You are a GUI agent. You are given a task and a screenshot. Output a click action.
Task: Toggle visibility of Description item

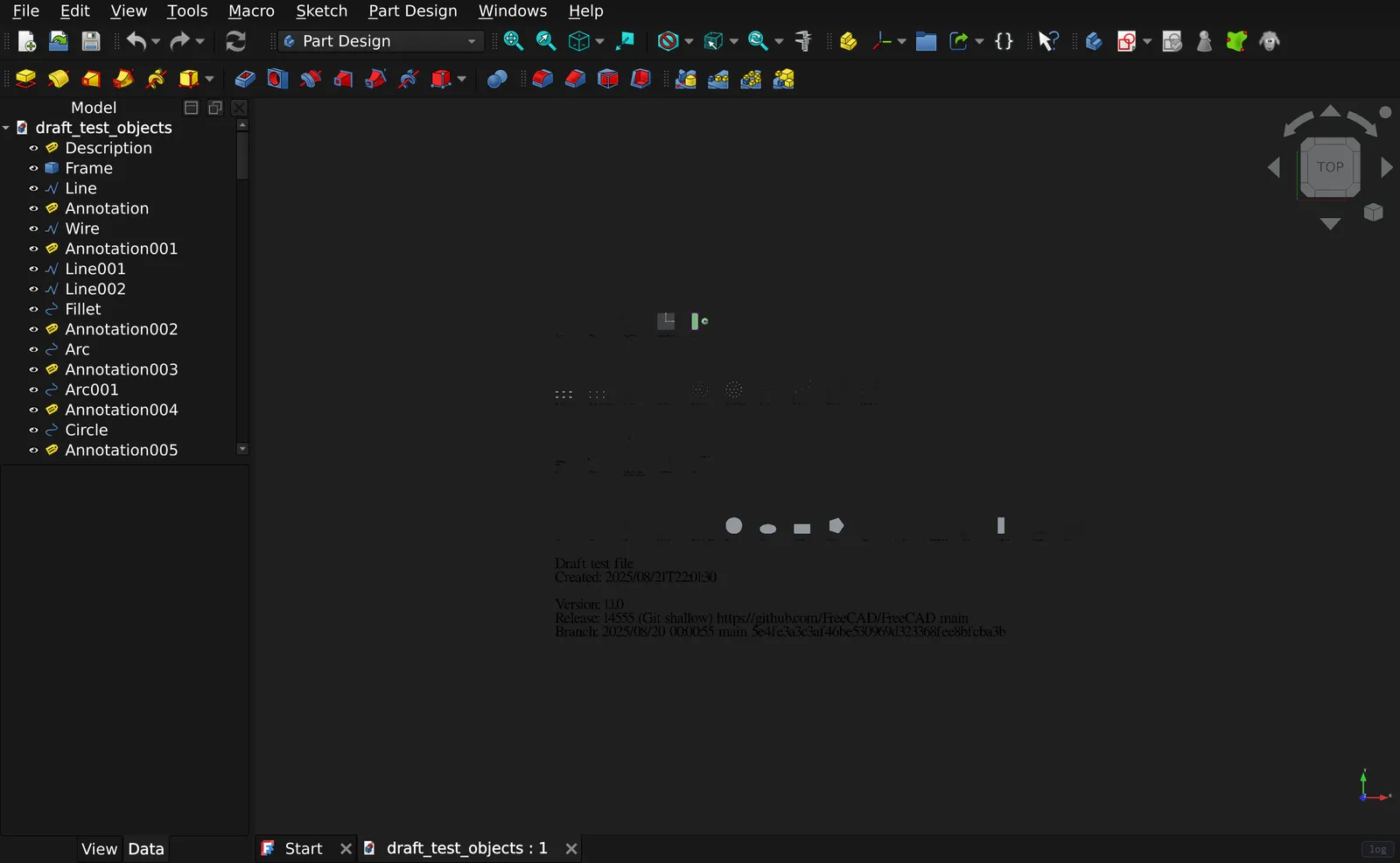click(33, 148)
